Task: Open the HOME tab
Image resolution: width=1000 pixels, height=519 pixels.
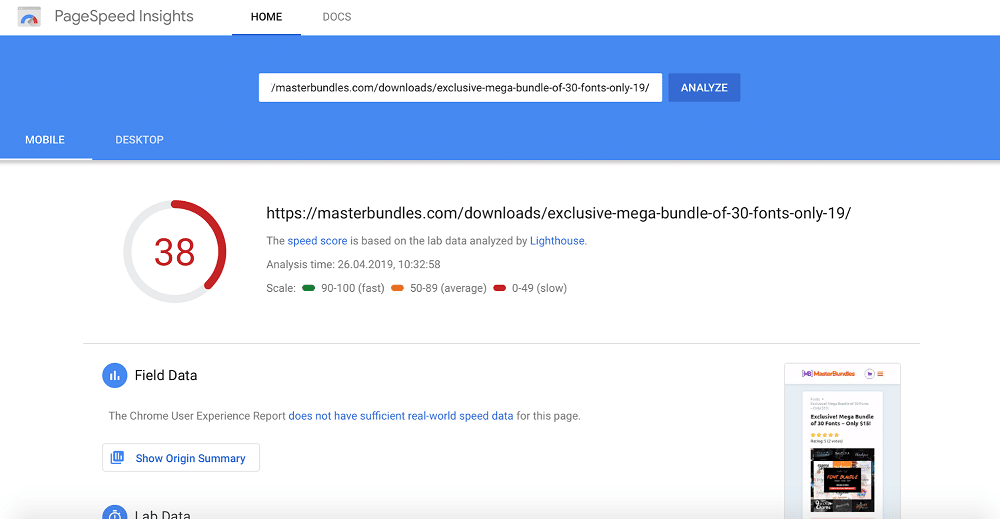Action: click(266, 17)
